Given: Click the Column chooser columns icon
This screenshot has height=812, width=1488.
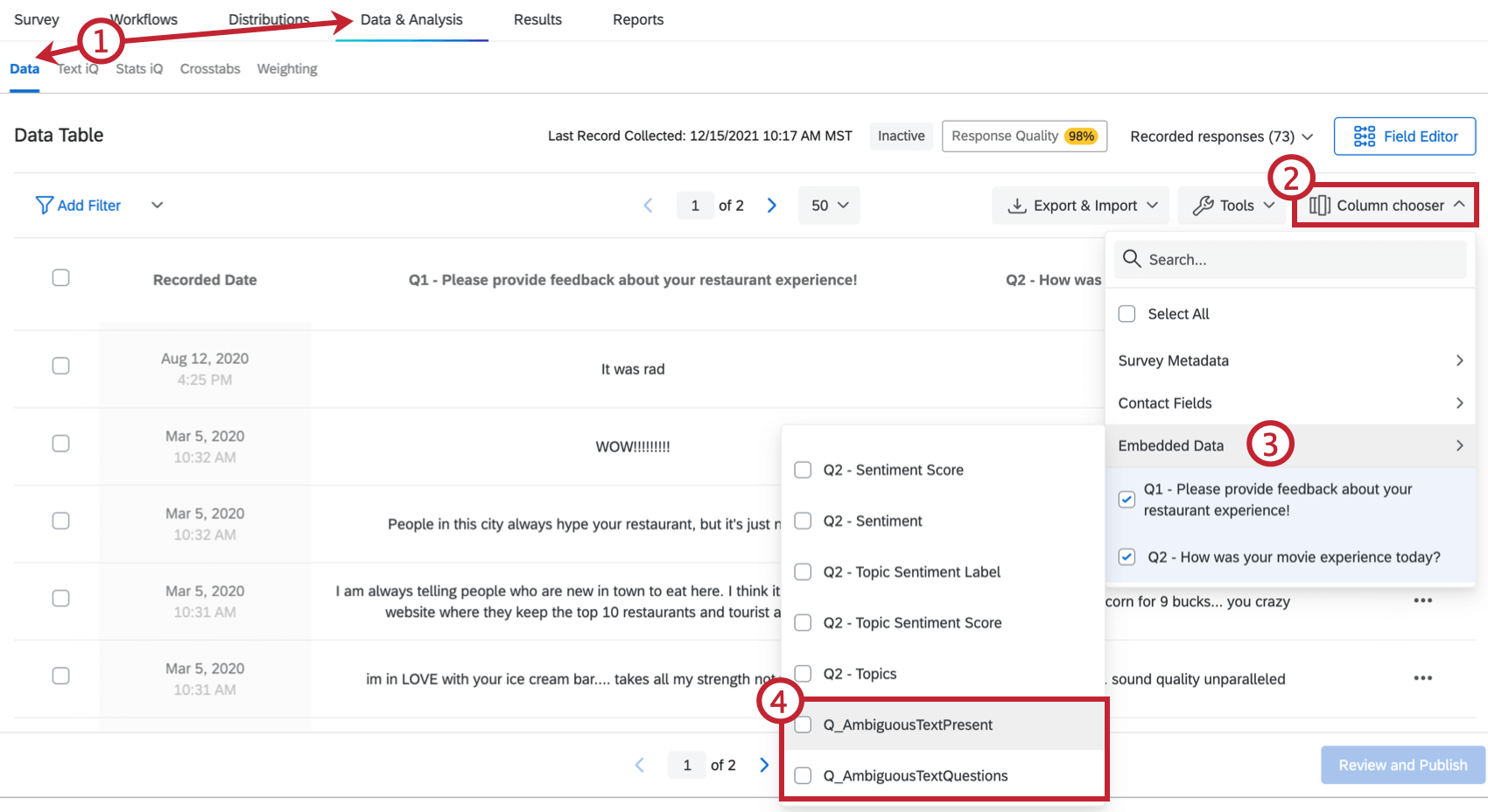Looking at the screenshot, I should click(1320, 206).
